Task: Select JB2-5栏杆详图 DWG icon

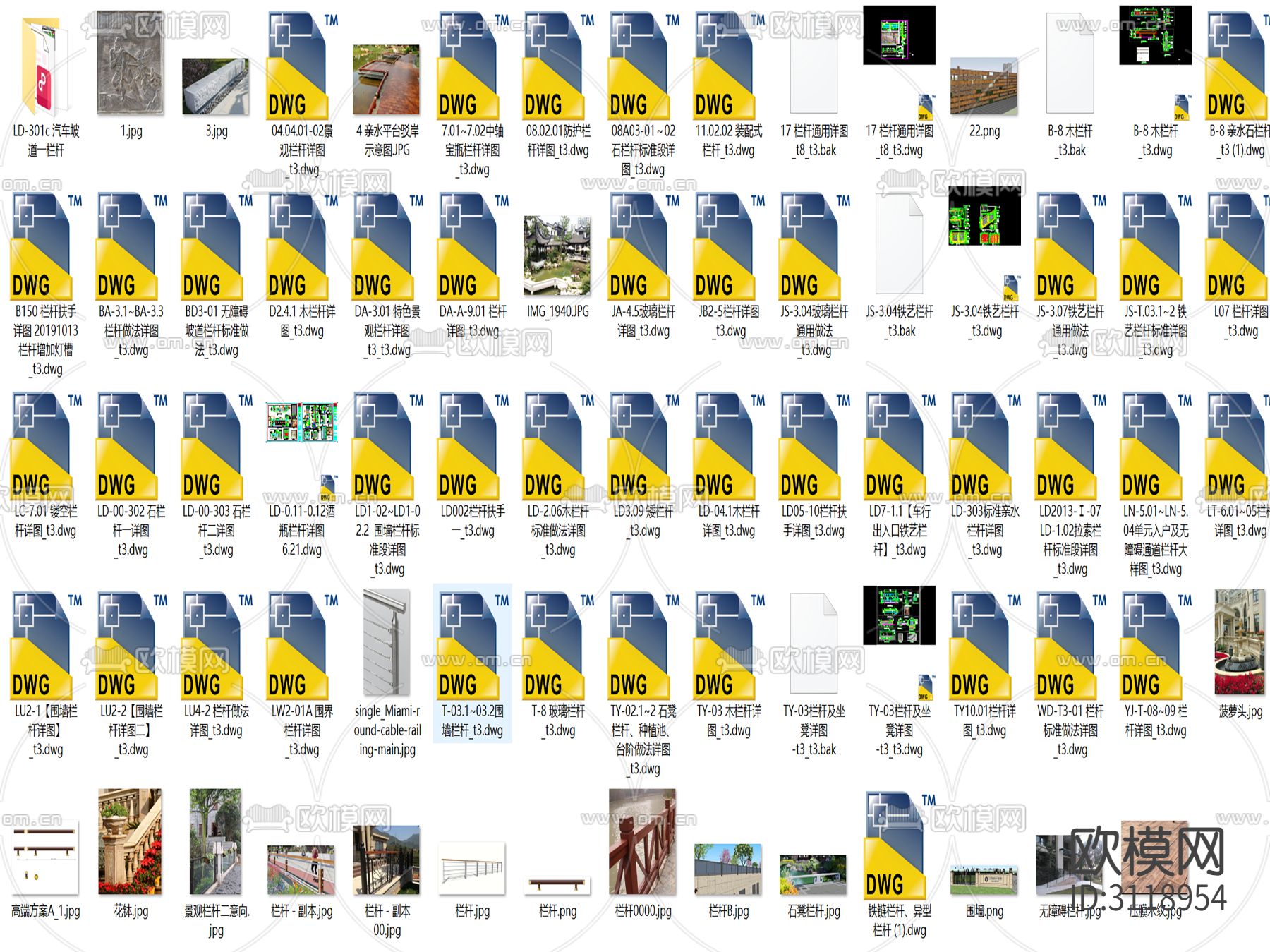Action: (724, 245)
